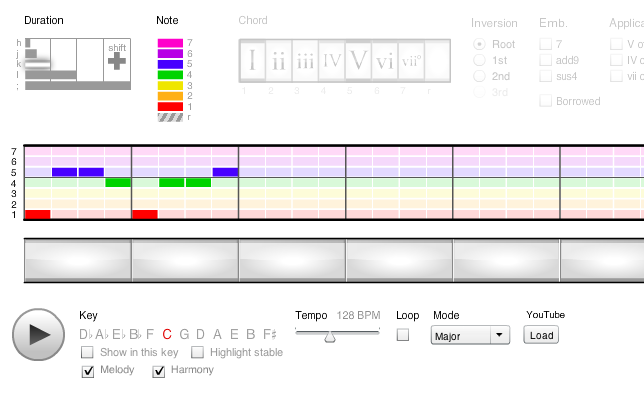
Task: Enable the 7 embellishment checkbox
Action: point(545,44)
